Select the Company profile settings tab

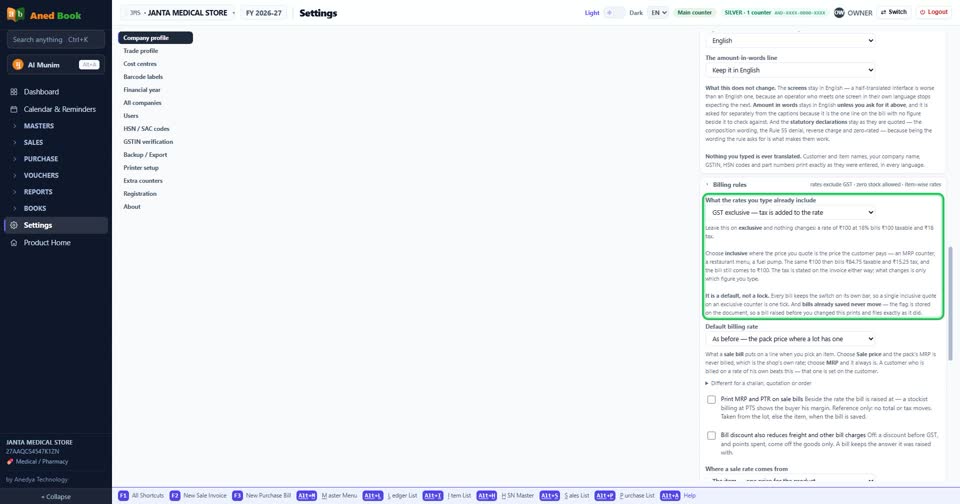pyautogui.click(x=156, y=37)
